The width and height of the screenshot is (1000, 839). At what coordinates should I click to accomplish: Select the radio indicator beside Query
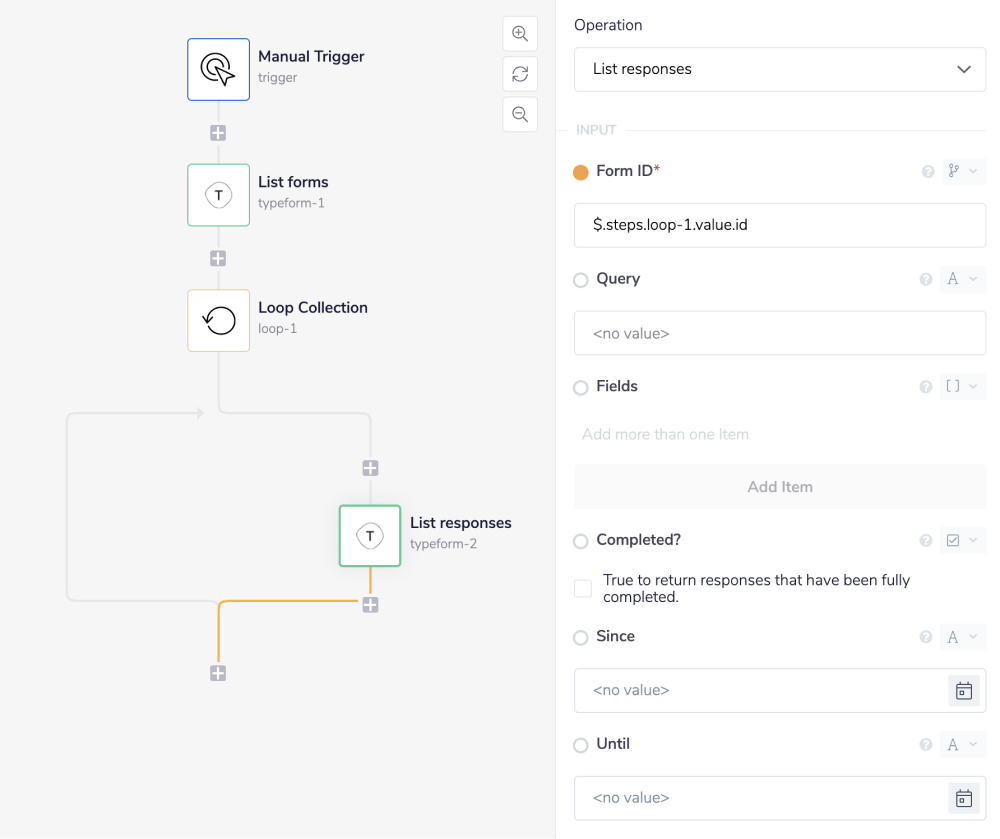click(580, 279)
